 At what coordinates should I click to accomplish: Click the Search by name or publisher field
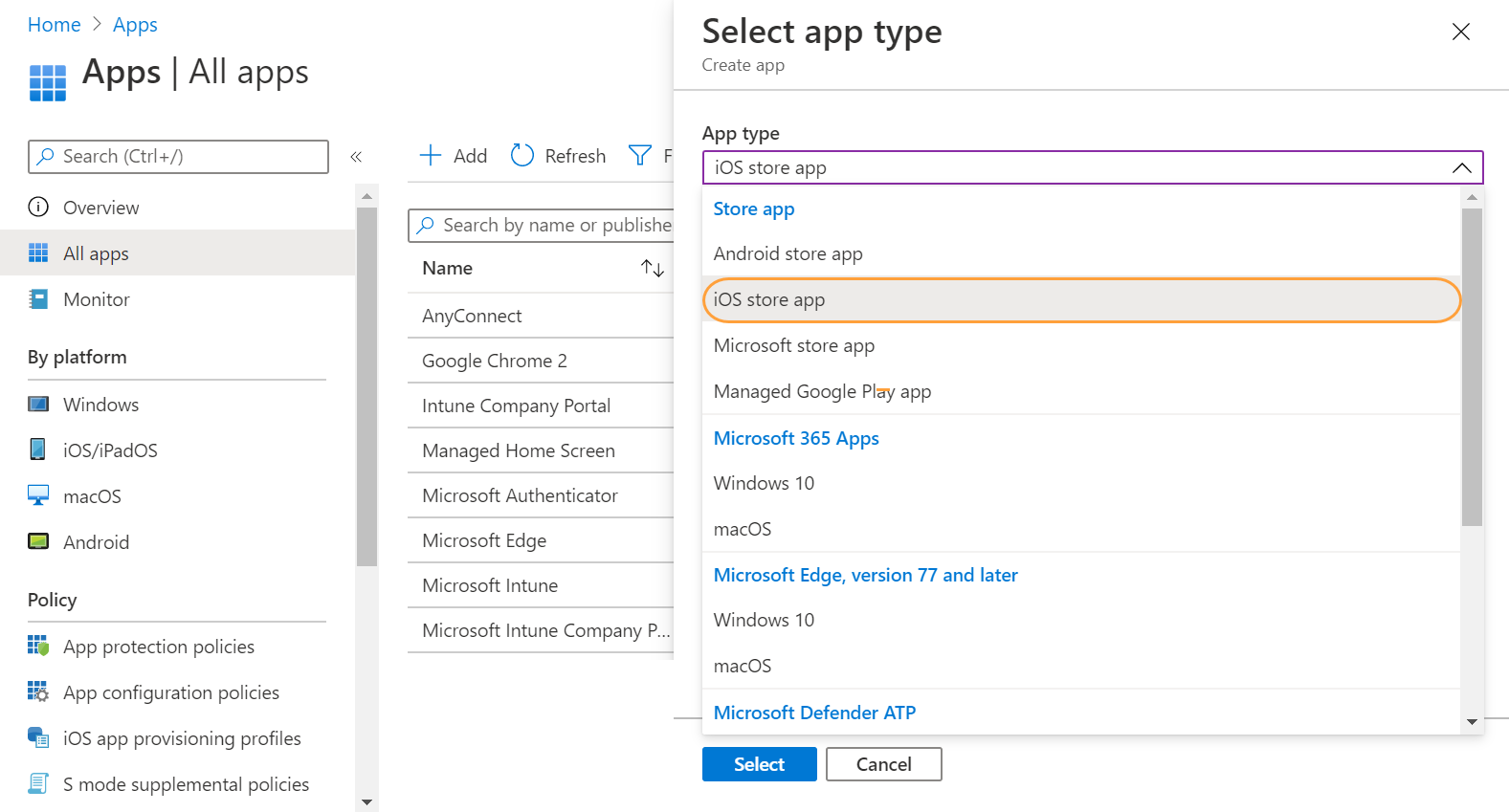[x=541, y=225]
